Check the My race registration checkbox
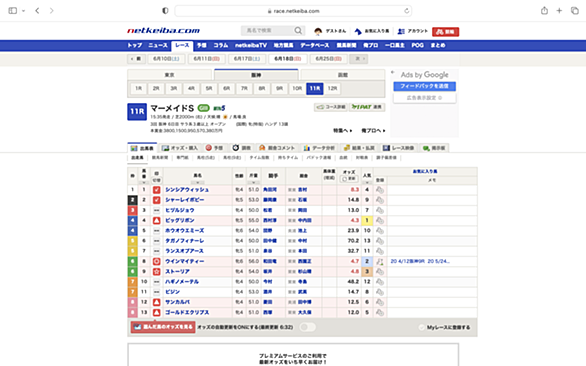The height and width of the screenshot is (366, 586). [422, 327]
